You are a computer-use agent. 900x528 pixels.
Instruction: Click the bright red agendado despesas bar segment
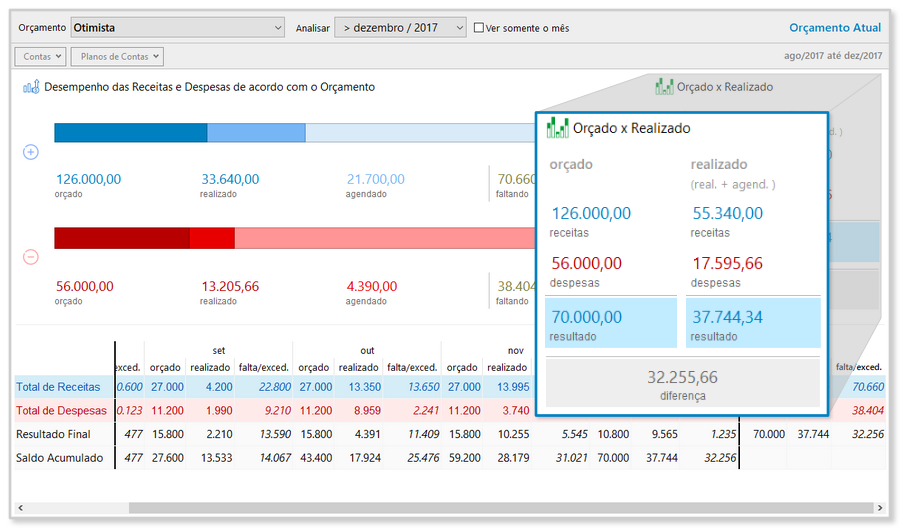click(212, 238)
